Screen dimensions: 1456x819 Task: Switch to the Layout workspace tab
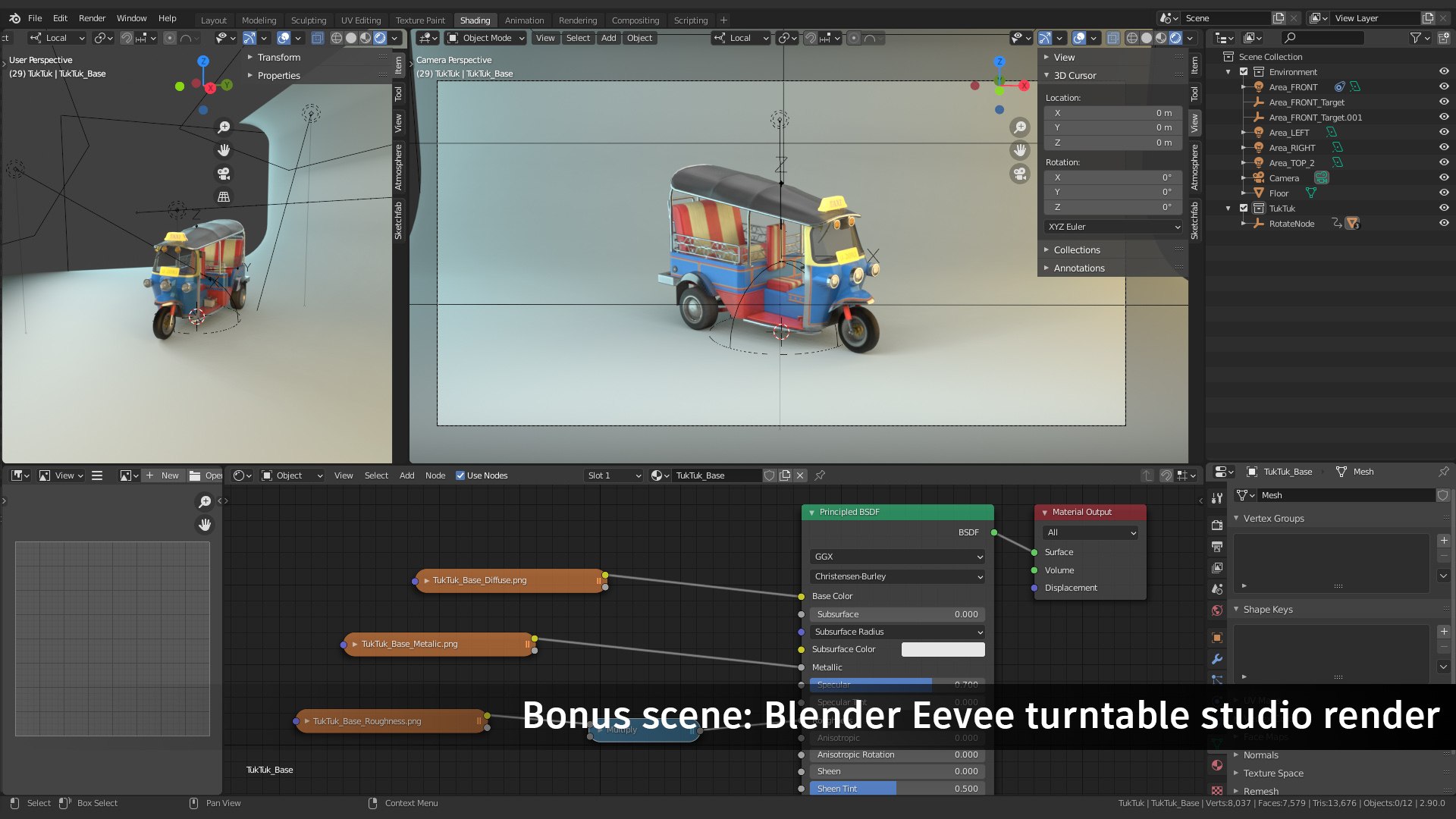(x=214, y=20)
